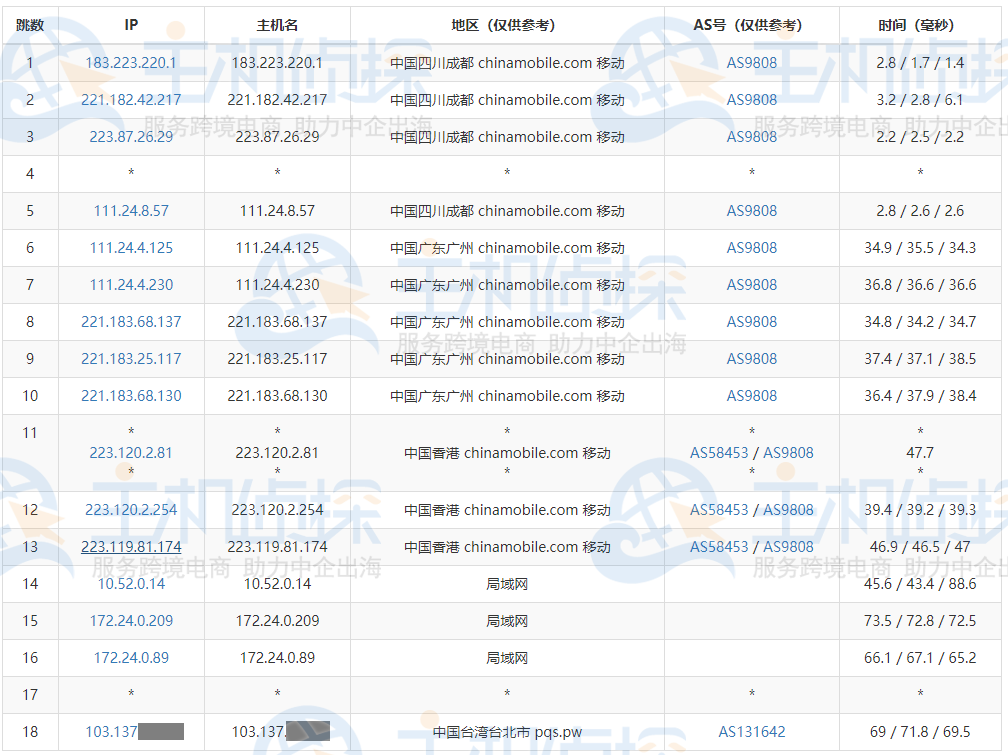The image size is (1008, 755).
Task: Click the underlined 223.119.81.174 IP link
Action: click(x=131, y=547)
